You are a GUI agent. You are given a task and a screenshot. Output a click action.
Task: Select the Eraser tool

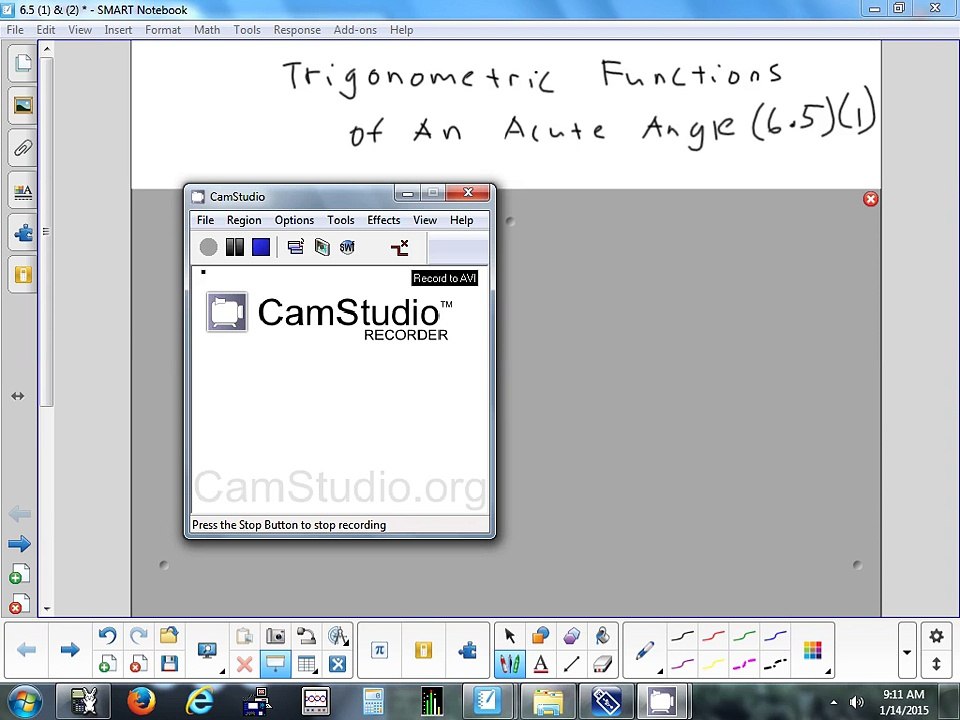tap(602, 664)
